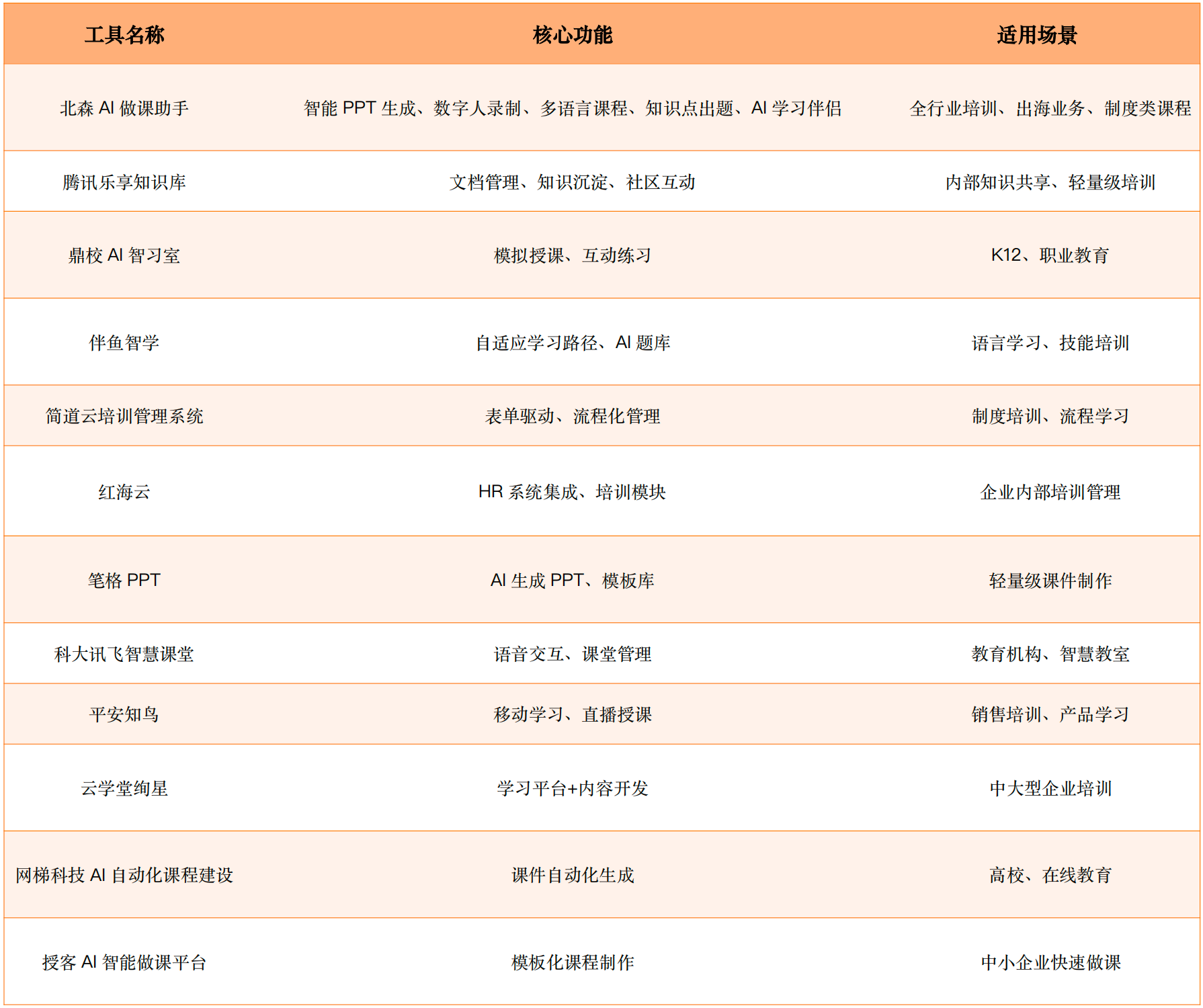Click 语言学习、技能培训 cell
1203x1008 pixels.
1050,343
